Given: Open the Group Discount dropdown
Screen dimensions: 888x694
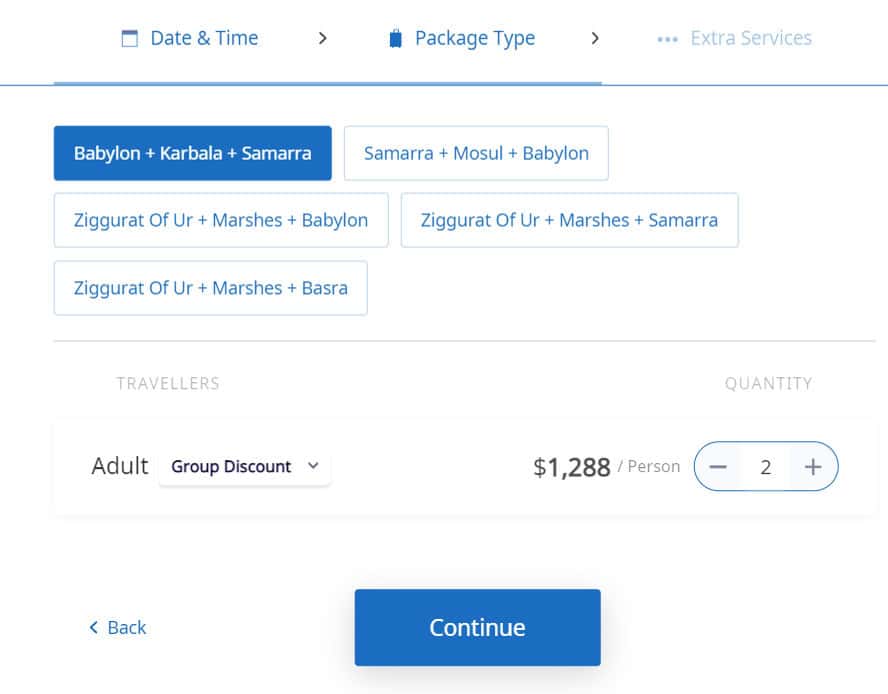Looking at the screenshot, I should 245,466.
